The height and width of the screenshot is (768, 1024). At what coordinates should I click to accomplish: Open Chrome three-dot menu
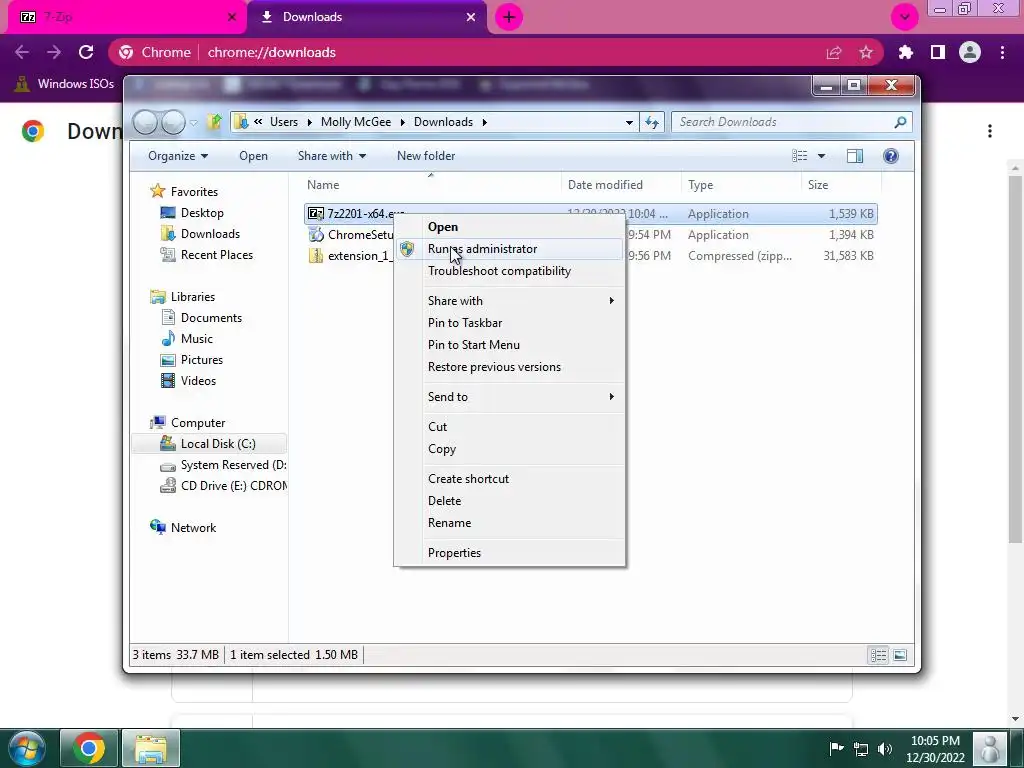pos(1002,52)
